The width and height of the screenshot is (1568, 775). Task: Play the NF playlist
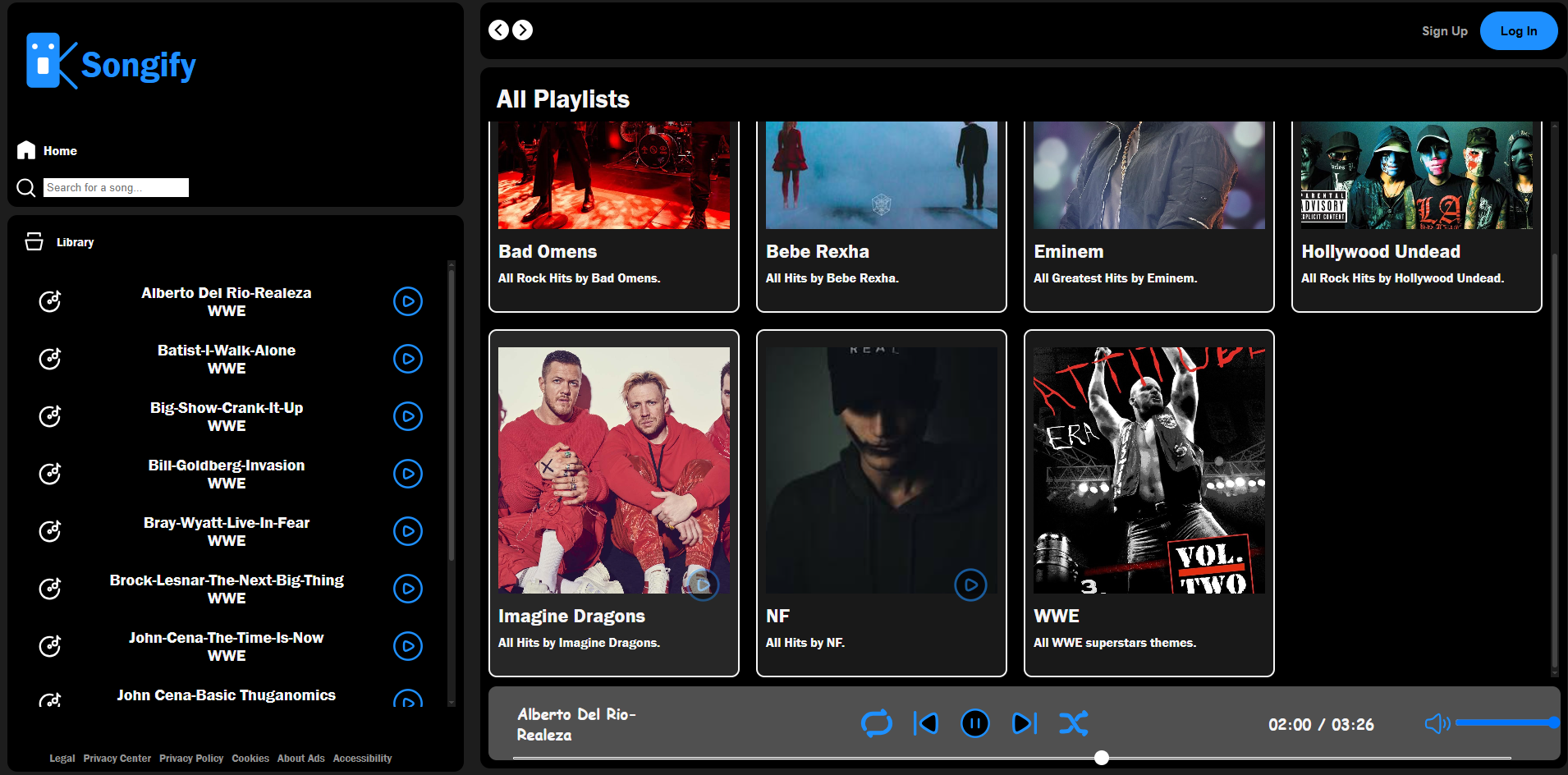(x=970, y=585)
